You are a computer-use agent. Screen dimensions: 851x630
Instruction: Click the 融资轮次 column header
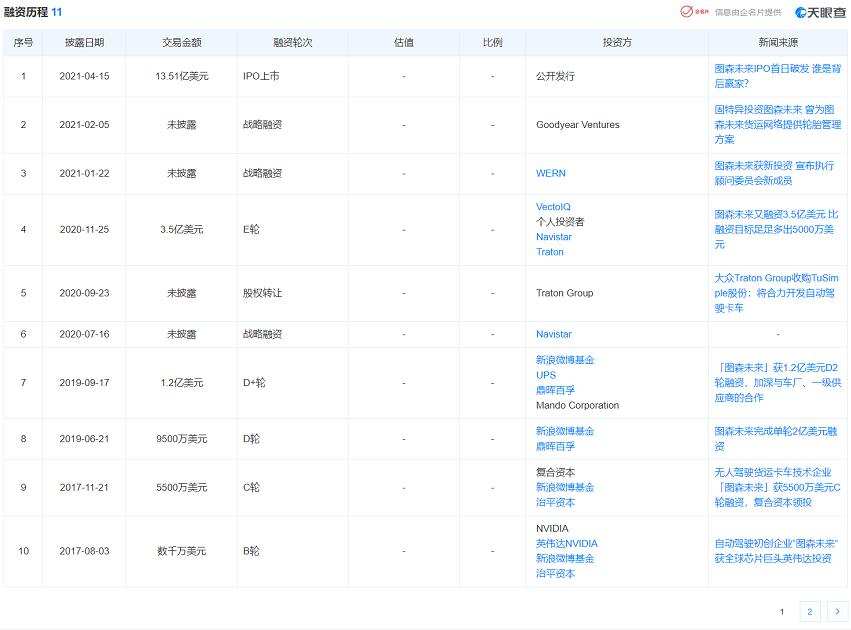(293, 42)
